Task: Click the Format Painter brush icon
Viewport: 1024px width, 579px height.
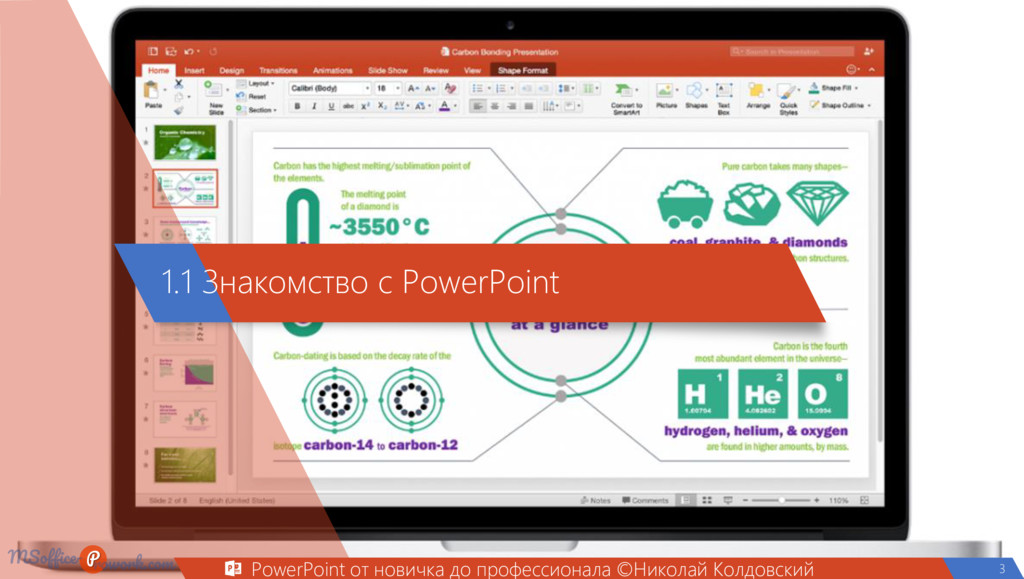Action: (179, 110)
